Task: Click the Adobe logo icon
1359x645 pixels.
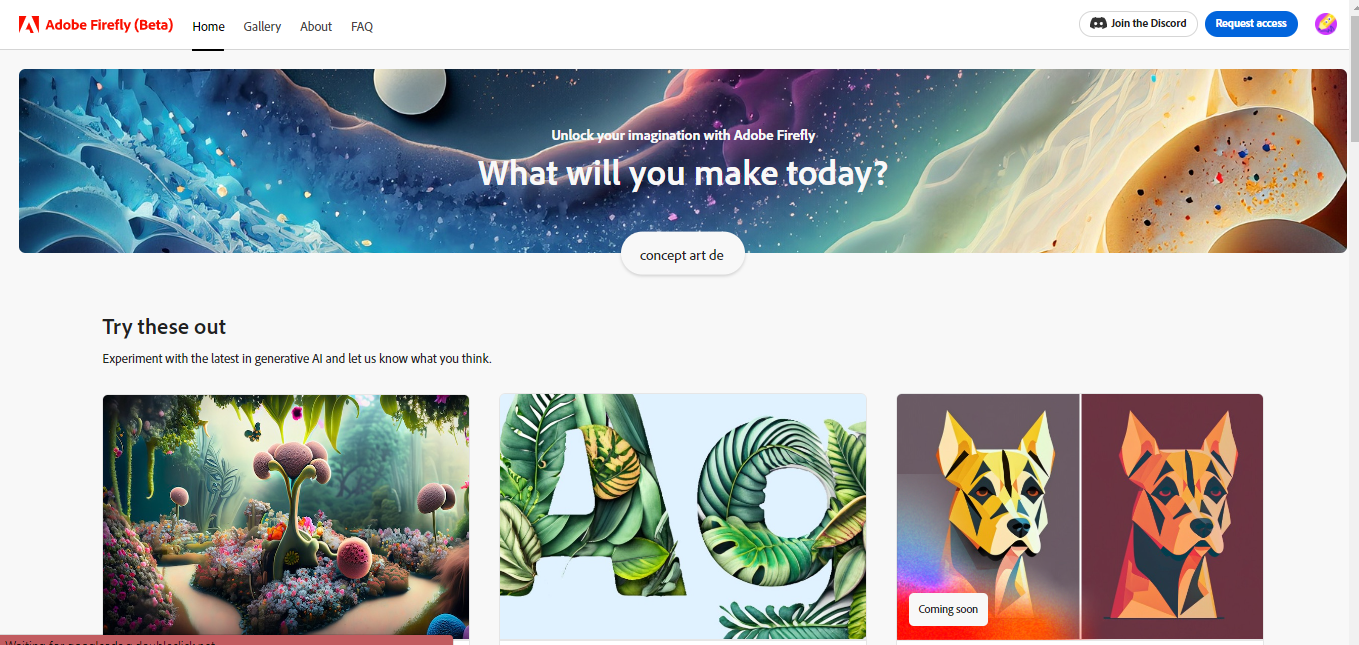Action: pyautogui.click(x=29, y=25)
